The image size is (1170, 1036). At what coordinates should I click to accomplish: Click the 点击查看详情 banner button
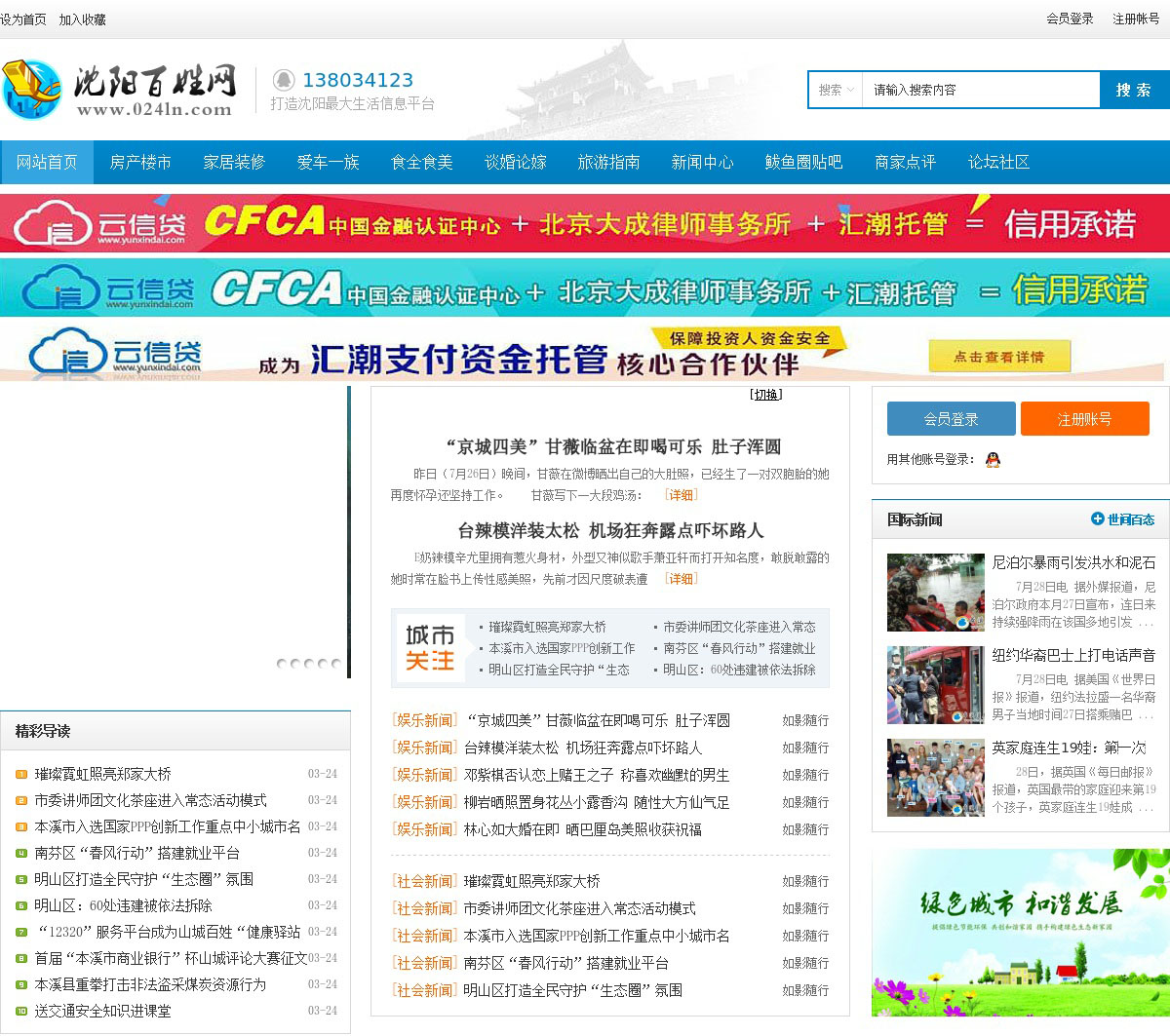pyautogui.click(x=998, y=357)
